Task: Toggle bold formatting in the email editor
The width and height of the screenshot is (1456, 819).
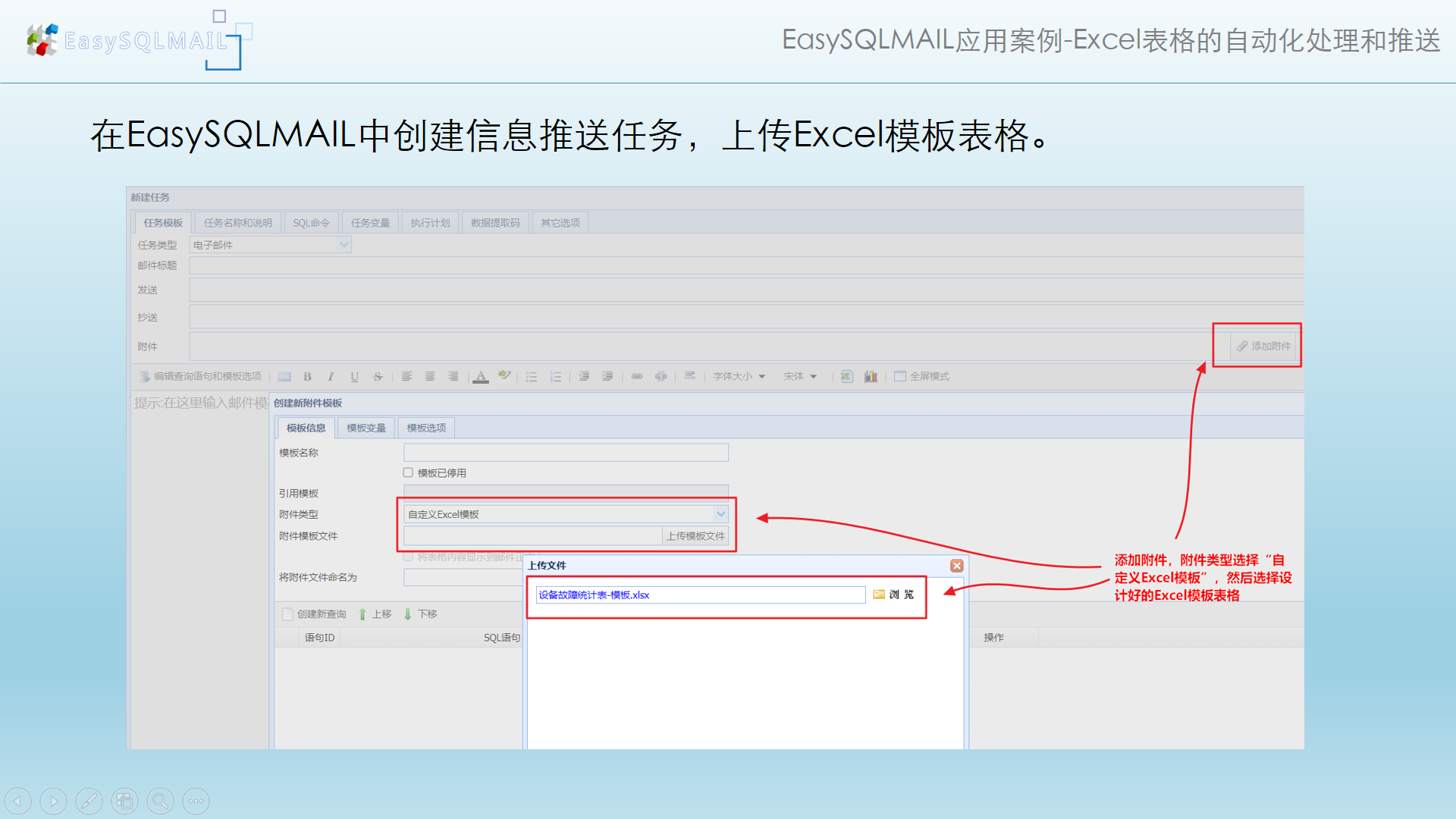Action: 308,377
